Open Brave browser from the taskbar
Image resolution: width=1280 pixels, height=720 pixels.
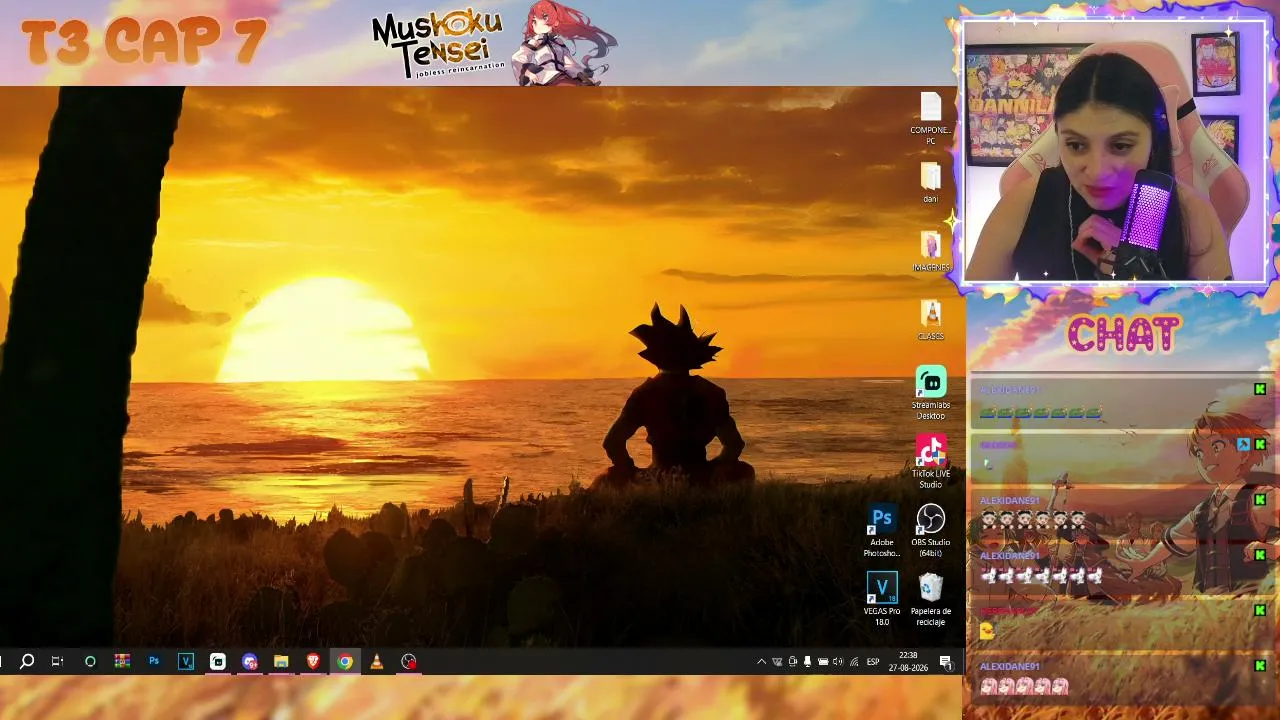point(313,661)
